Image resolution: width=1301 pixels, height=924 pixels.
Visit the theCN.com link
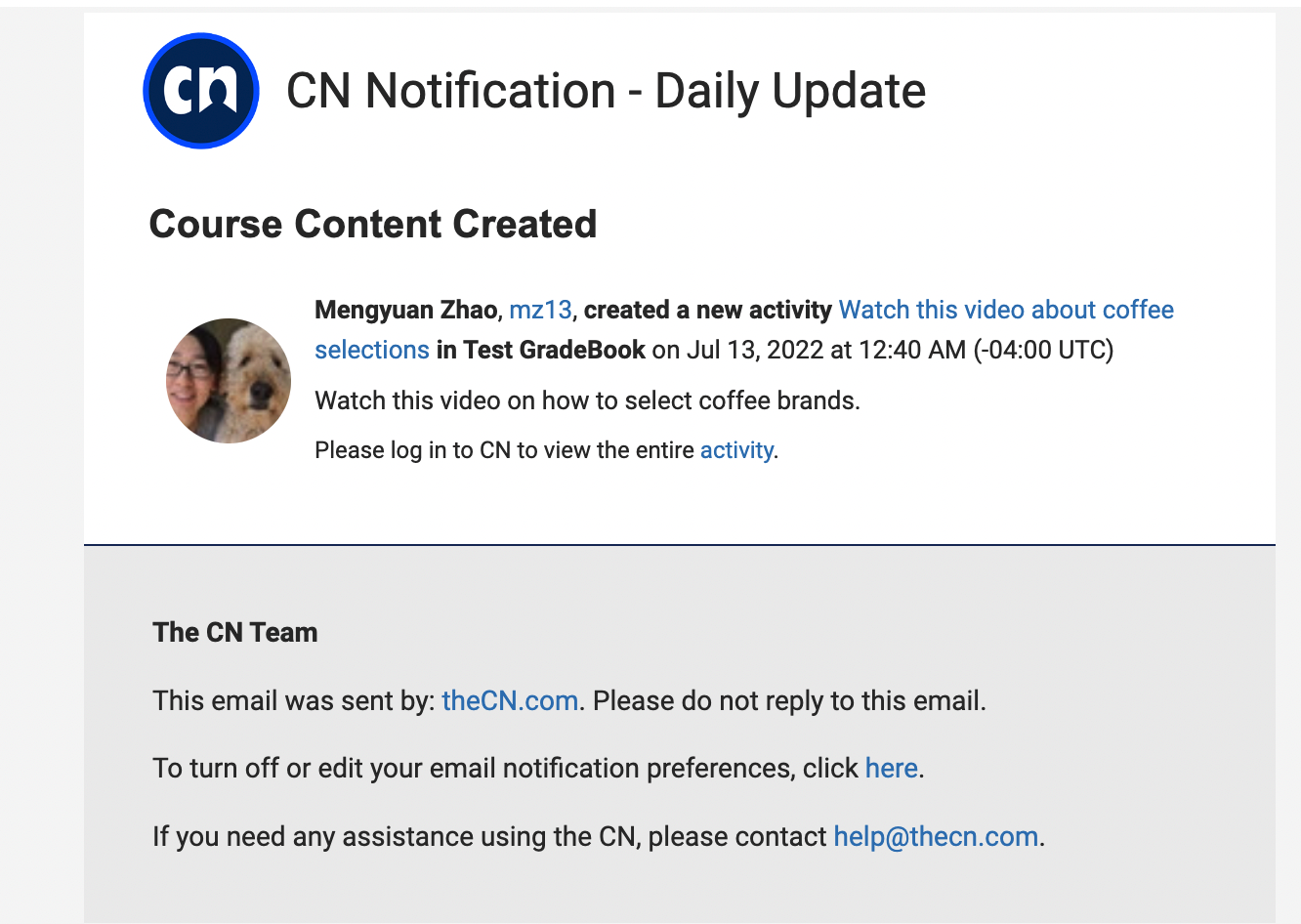point(510,701)
